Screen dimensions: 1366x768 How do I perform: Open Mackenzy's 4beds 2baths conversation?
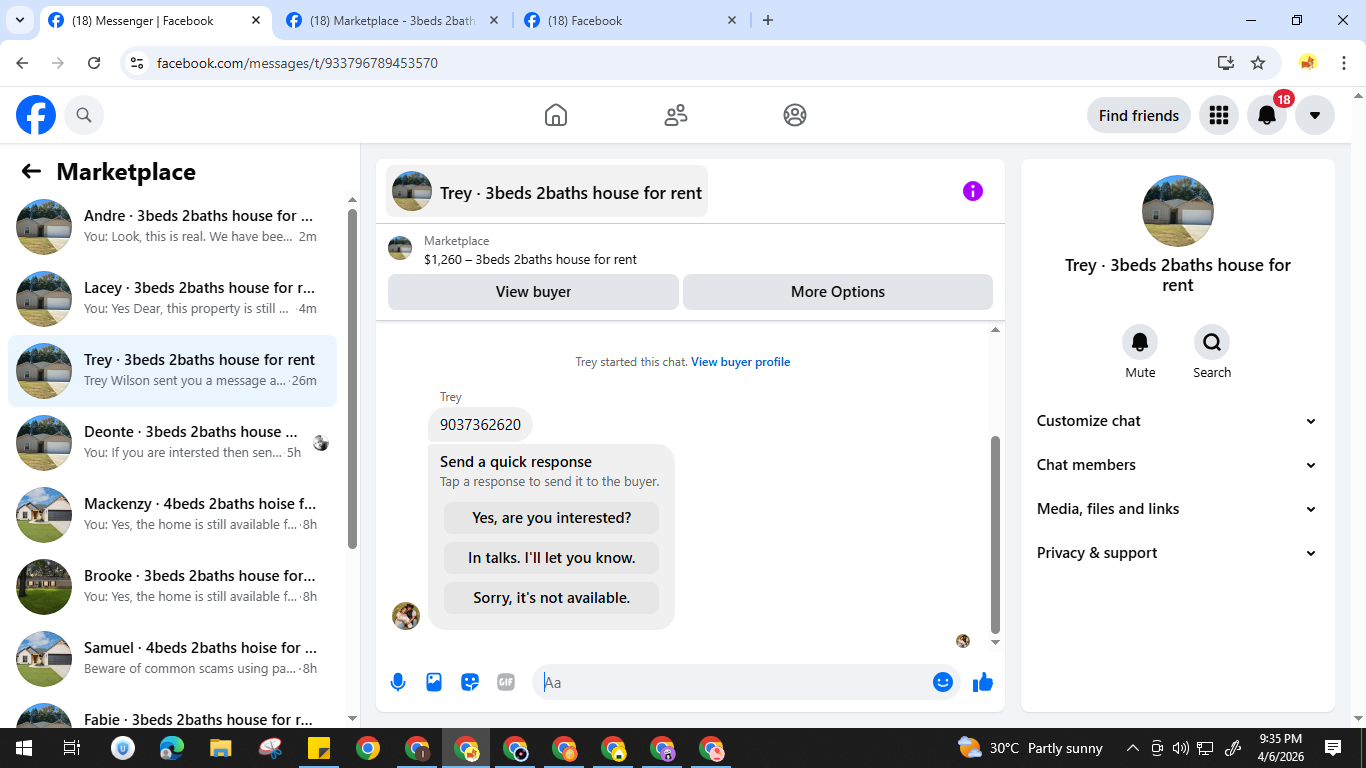(172, 515)
